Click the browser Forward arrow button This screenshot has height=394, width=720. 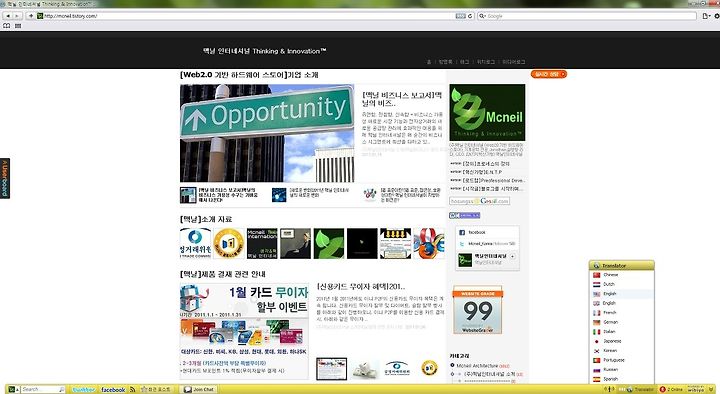(x=17, y=16)
